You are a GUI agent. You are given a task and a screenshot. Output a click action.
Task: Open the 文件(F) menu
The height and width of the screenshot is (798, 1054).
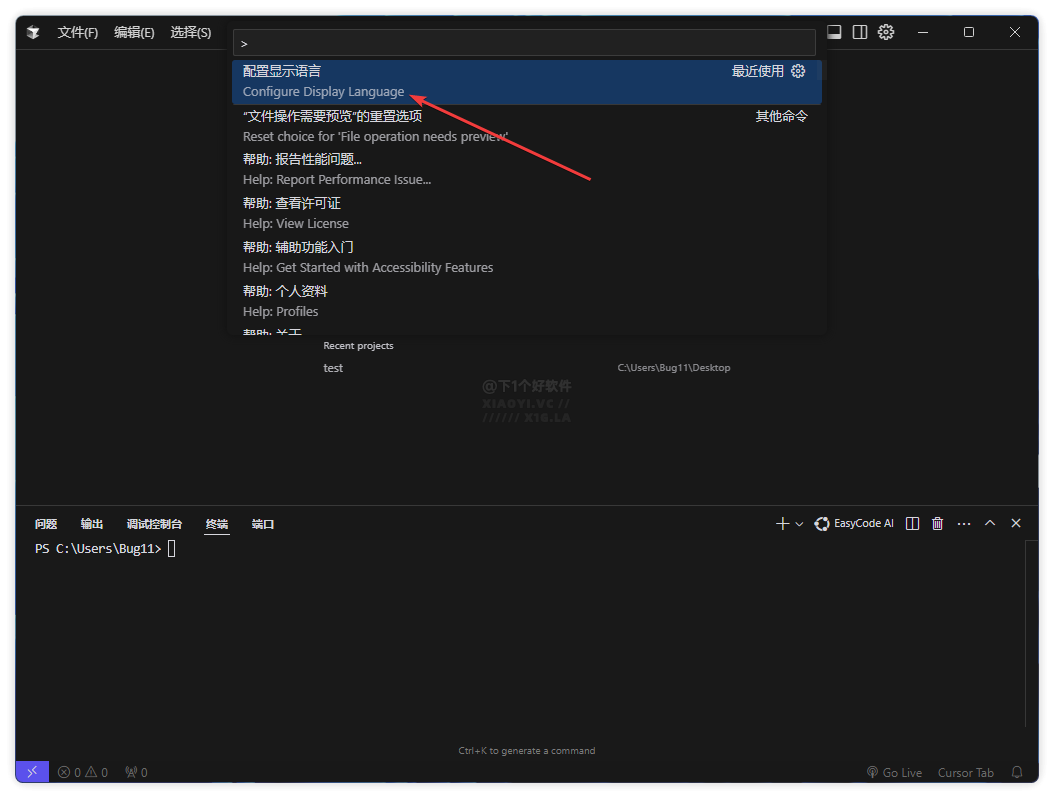click(77, 32)
